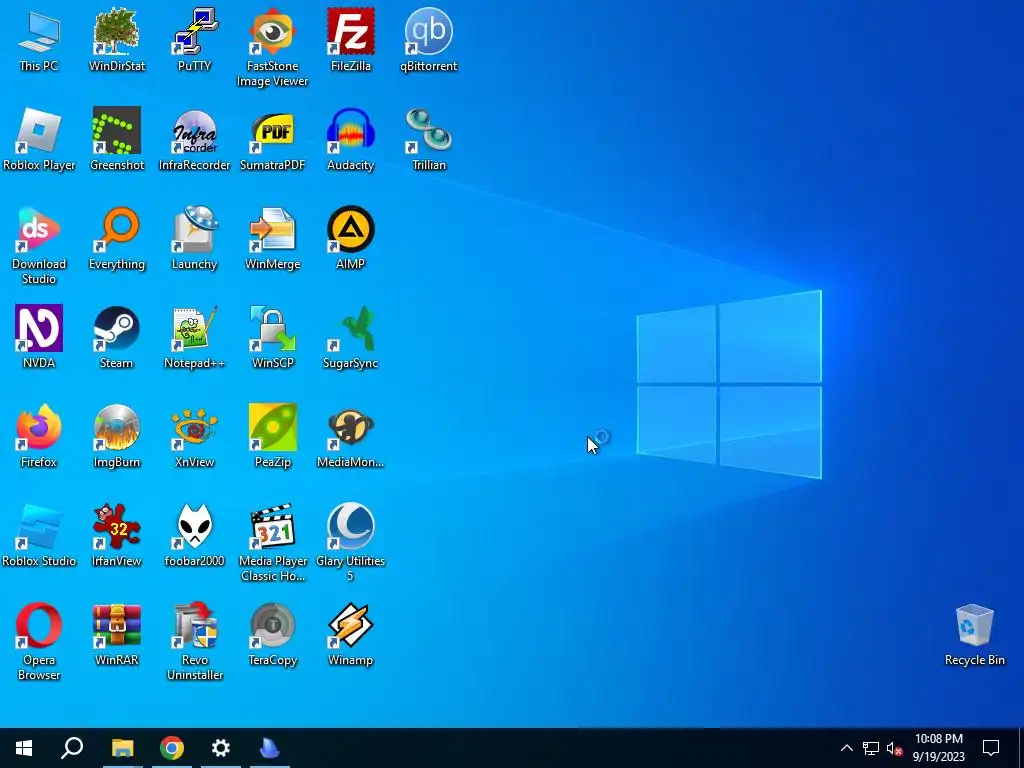The width and height of the screenshot is (1024, 768).
Task: Click the foobar2000 alien icon
Action: pos(195,535)
